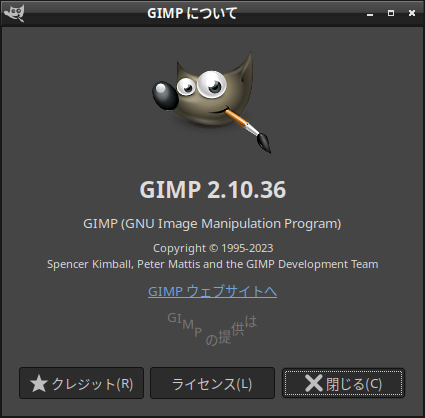Open the クレジット(R) credits button
This screenshot has width=425, height=418.
81,383
